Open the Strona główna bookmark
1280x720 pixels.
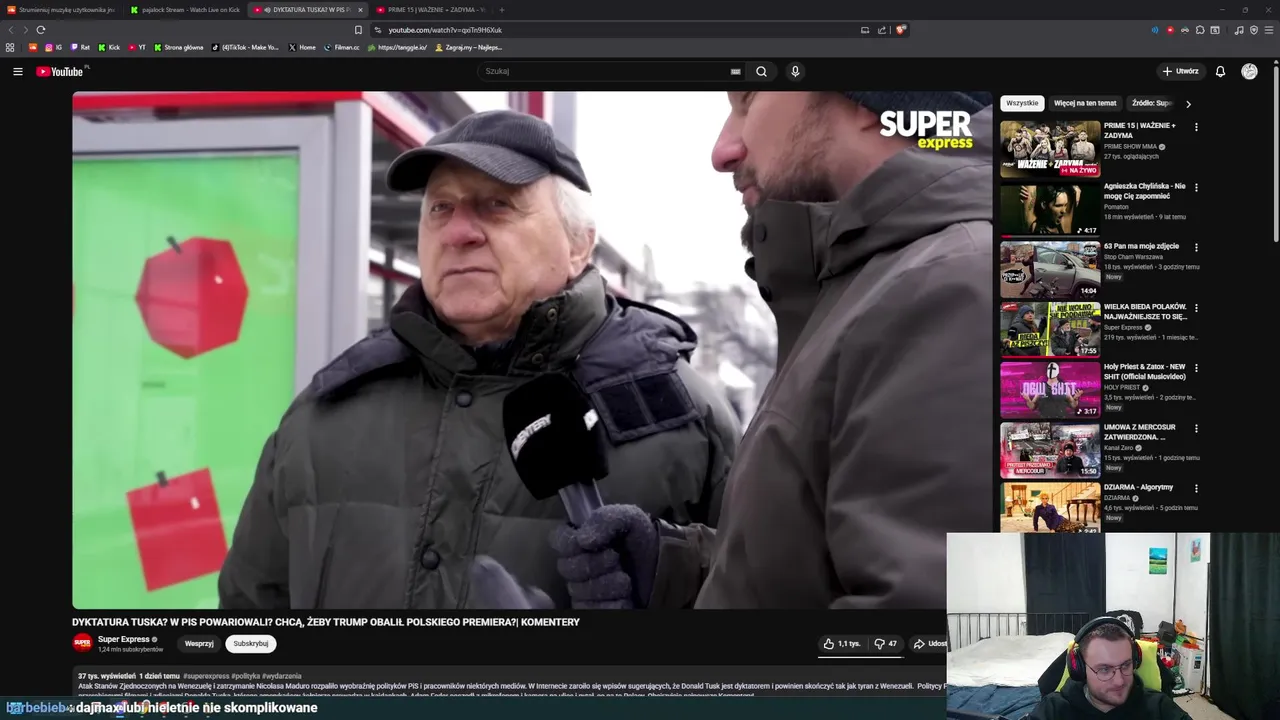tap(178, 47)
